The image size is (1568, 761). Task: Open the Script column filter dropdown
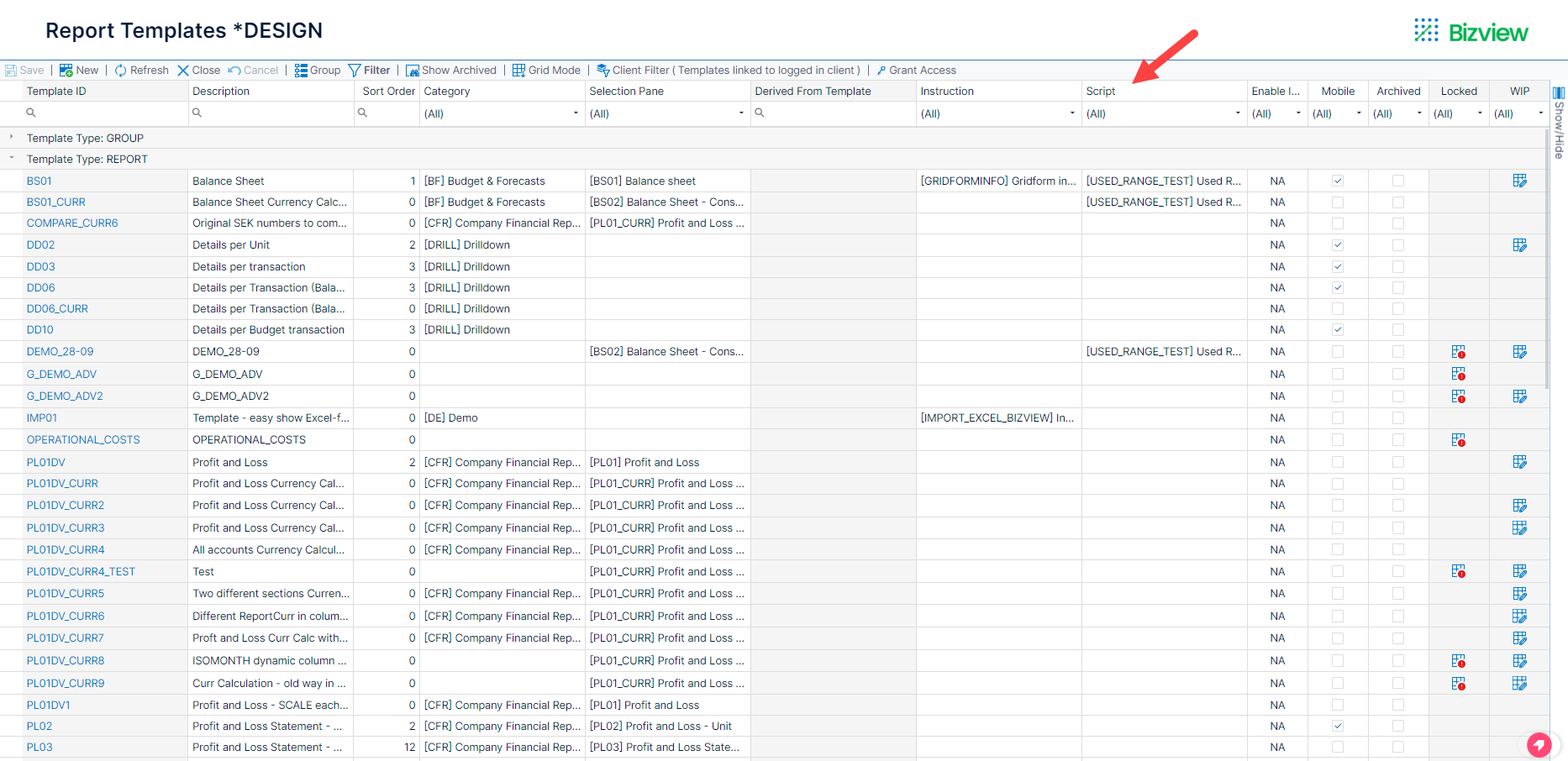click(1237, 113)
